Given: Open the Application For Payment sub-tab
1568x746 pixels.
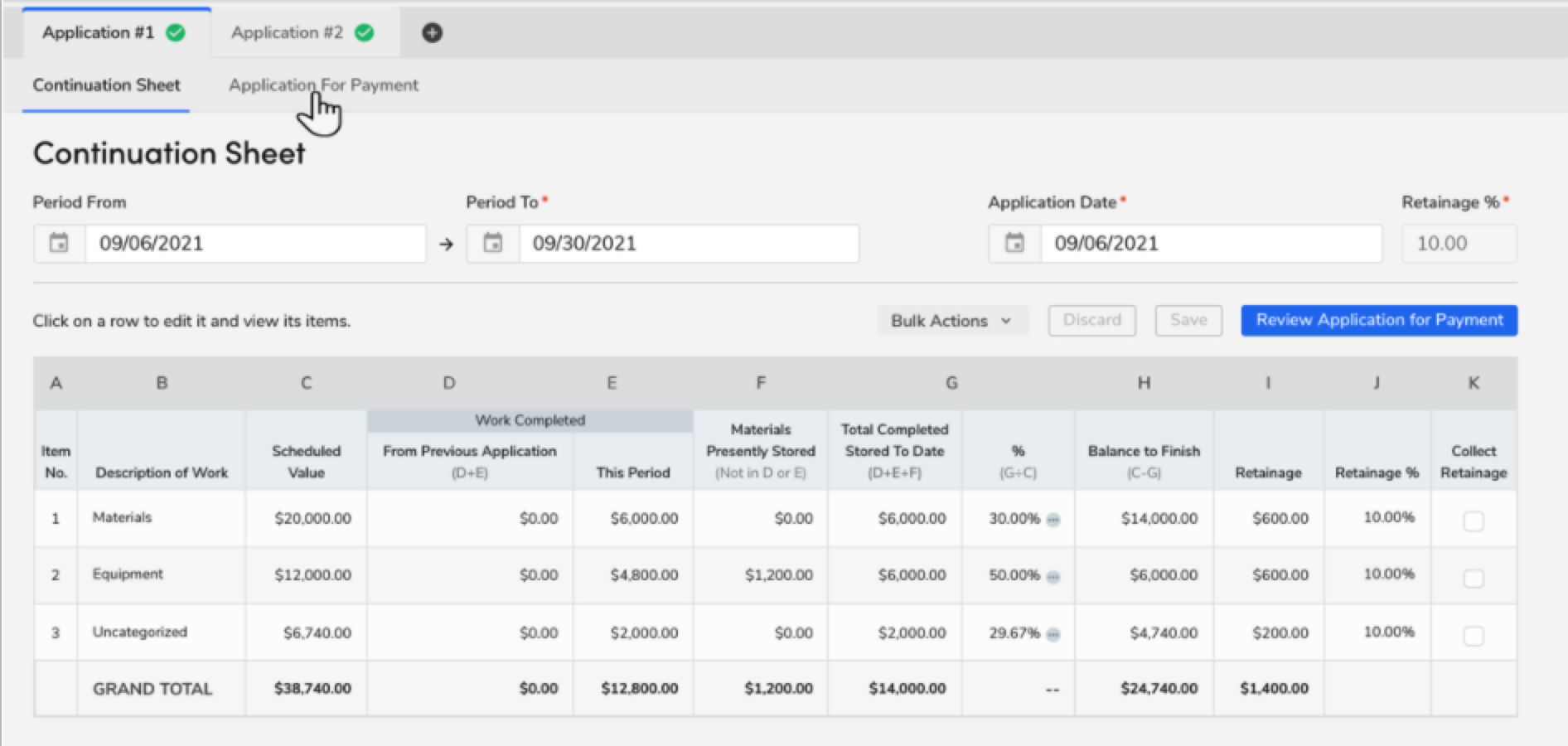Looking at the screenshot, I should 323,85.
